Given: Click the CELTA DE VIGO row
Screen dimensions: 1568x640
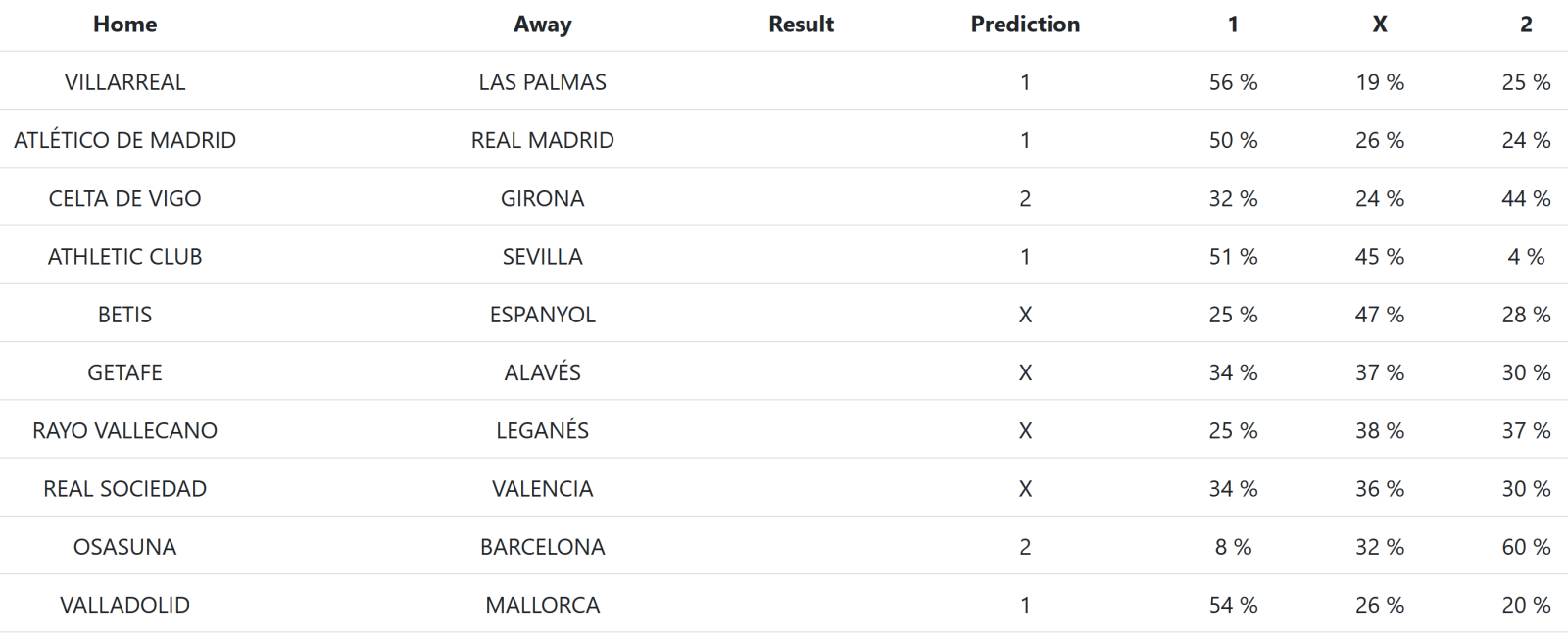Looking at the screenshot, I should coord(784,198).
